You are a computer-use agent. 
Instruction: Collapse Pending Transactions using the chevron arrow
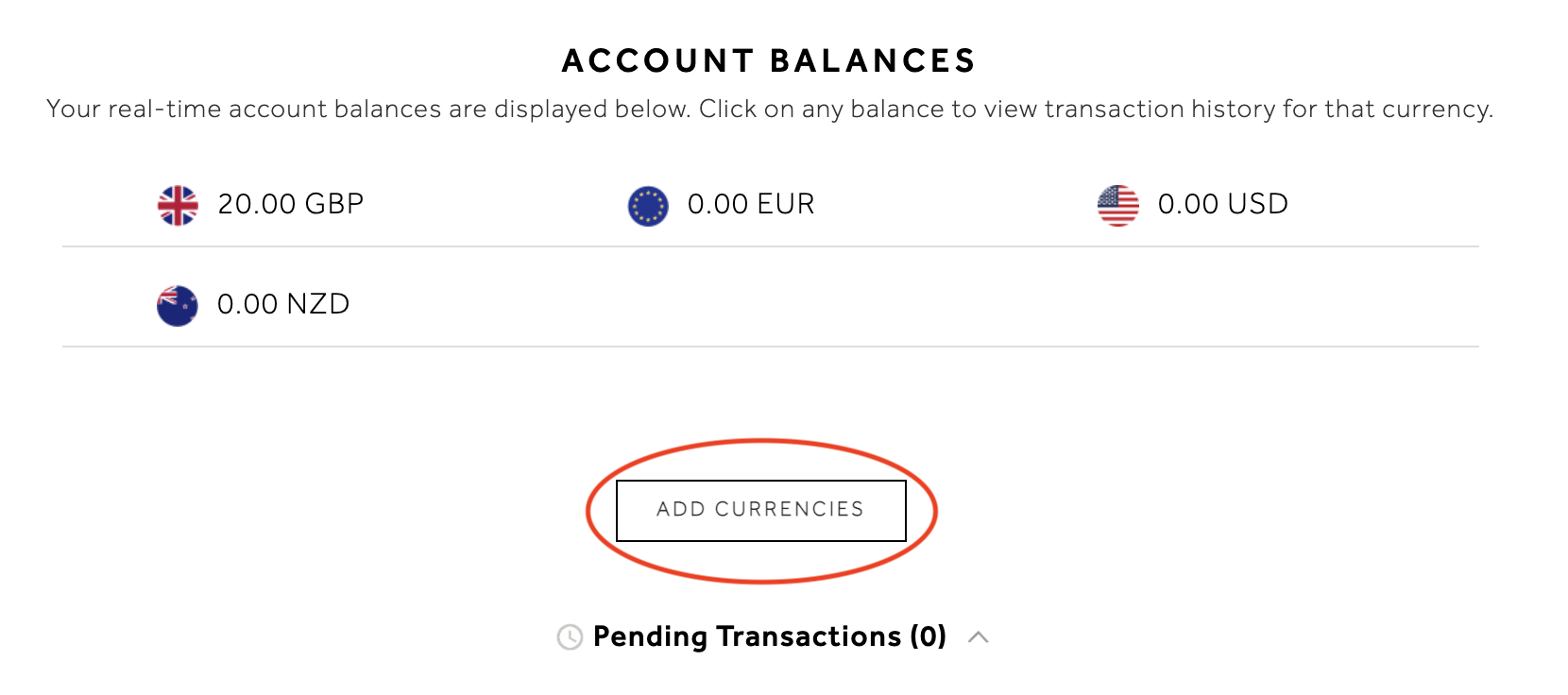(979, 637)
